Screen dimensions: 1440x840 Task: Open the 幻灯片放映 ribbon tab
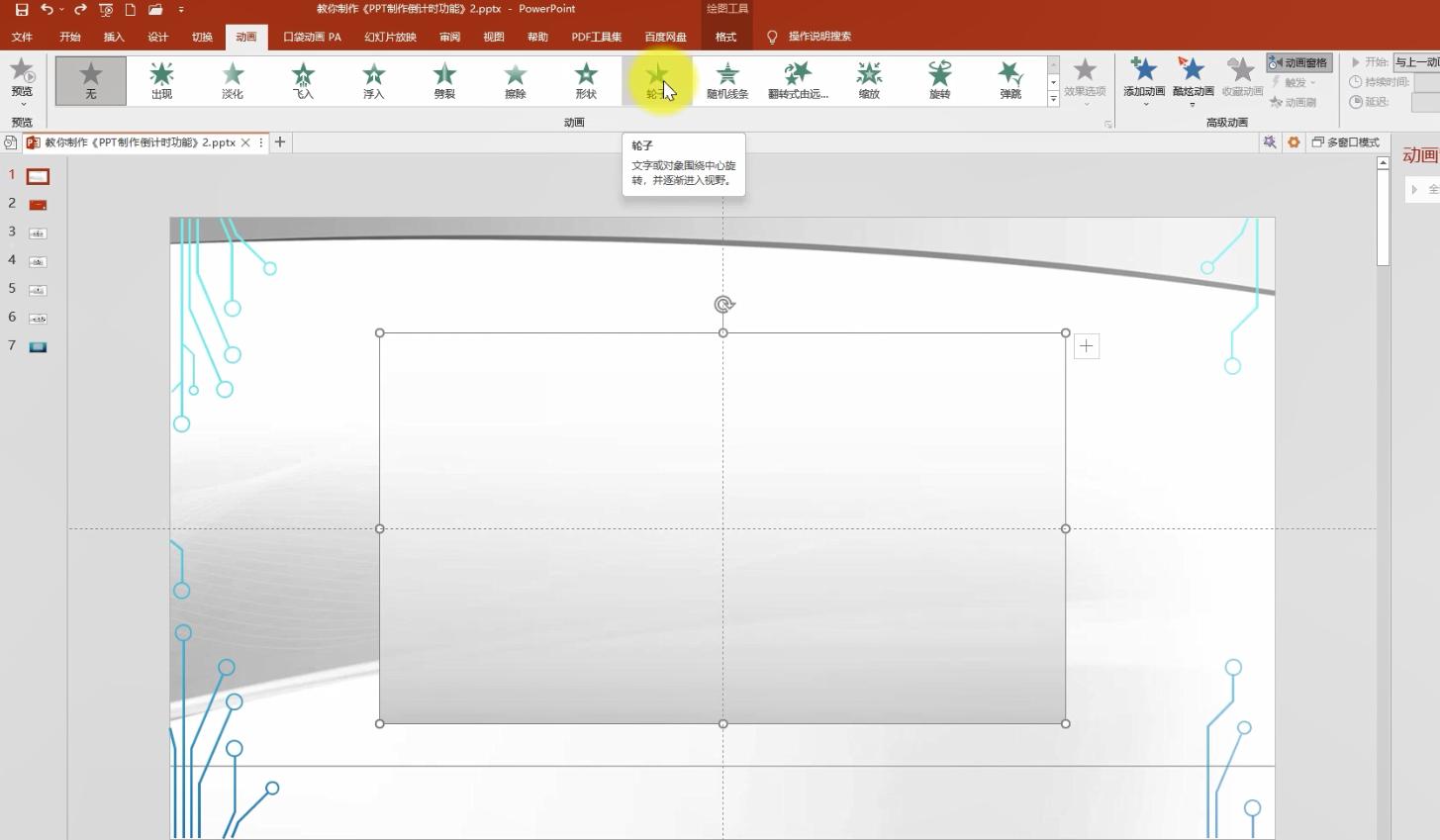[390, 37]
